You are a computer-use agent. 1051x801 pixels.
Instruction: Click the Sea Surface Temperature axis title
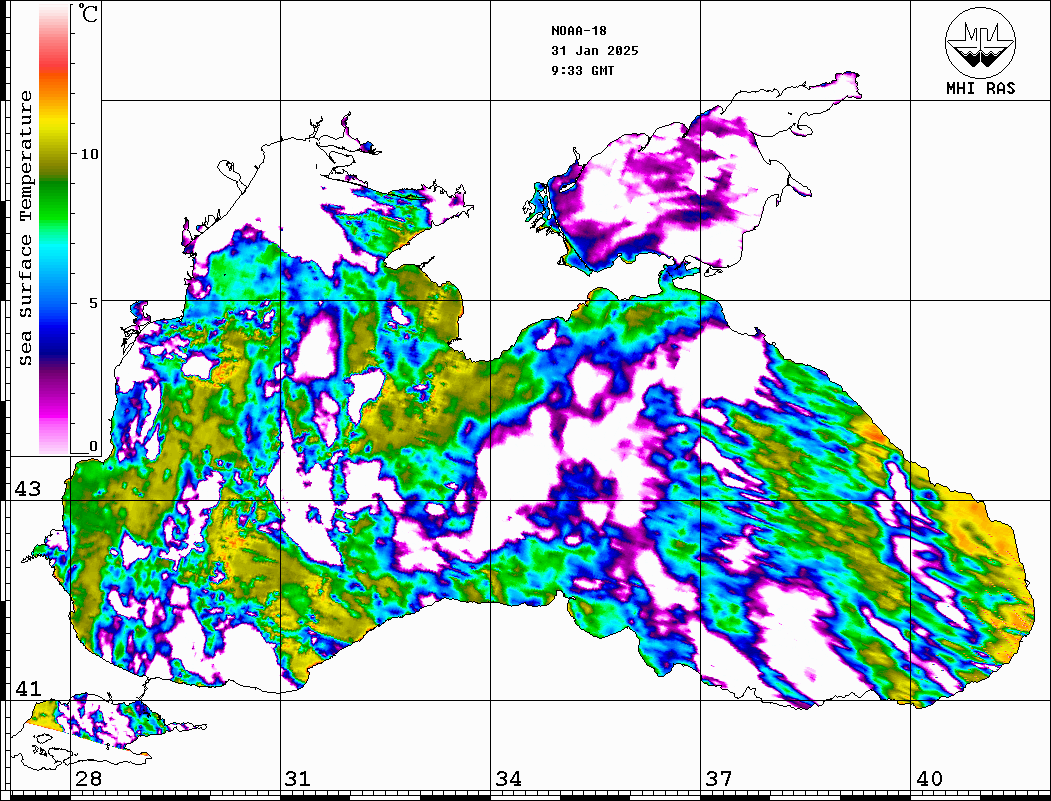pyautogui.click(x=26, y=228)
